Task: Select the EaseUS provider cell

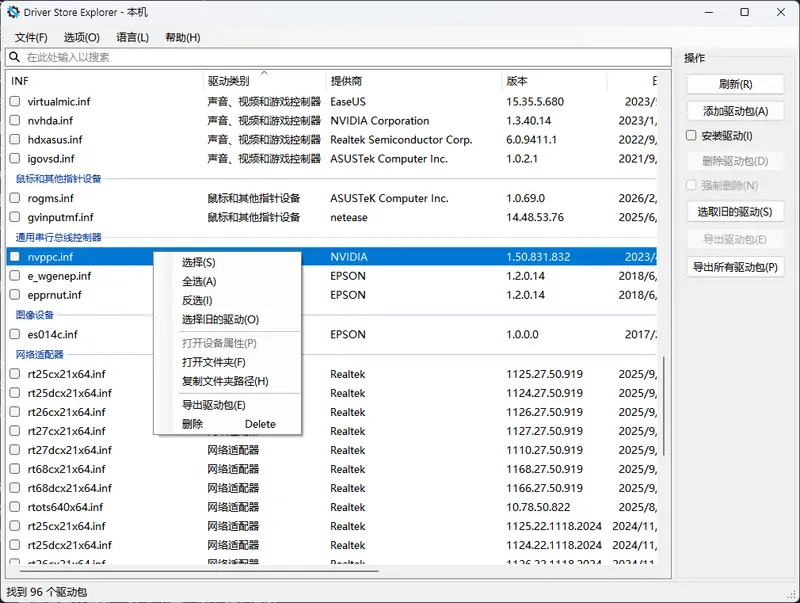Action: [348, 102]
